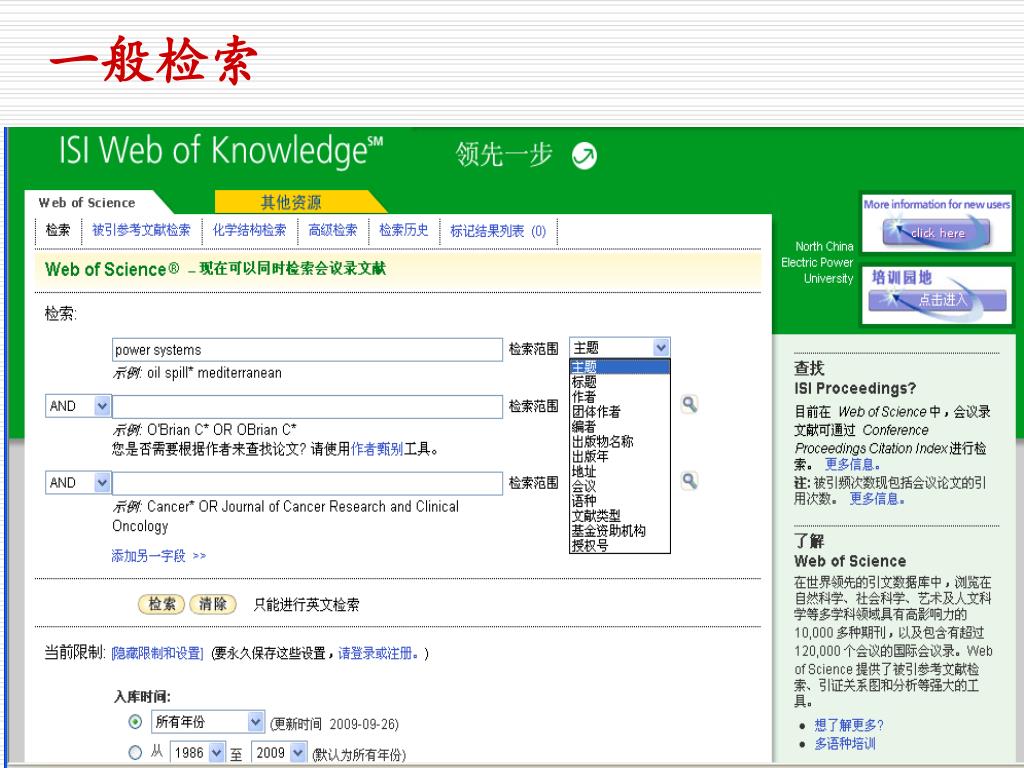Select the 从 year range radio button
This screenshot has height=768, width=1024.
[135, 752]
